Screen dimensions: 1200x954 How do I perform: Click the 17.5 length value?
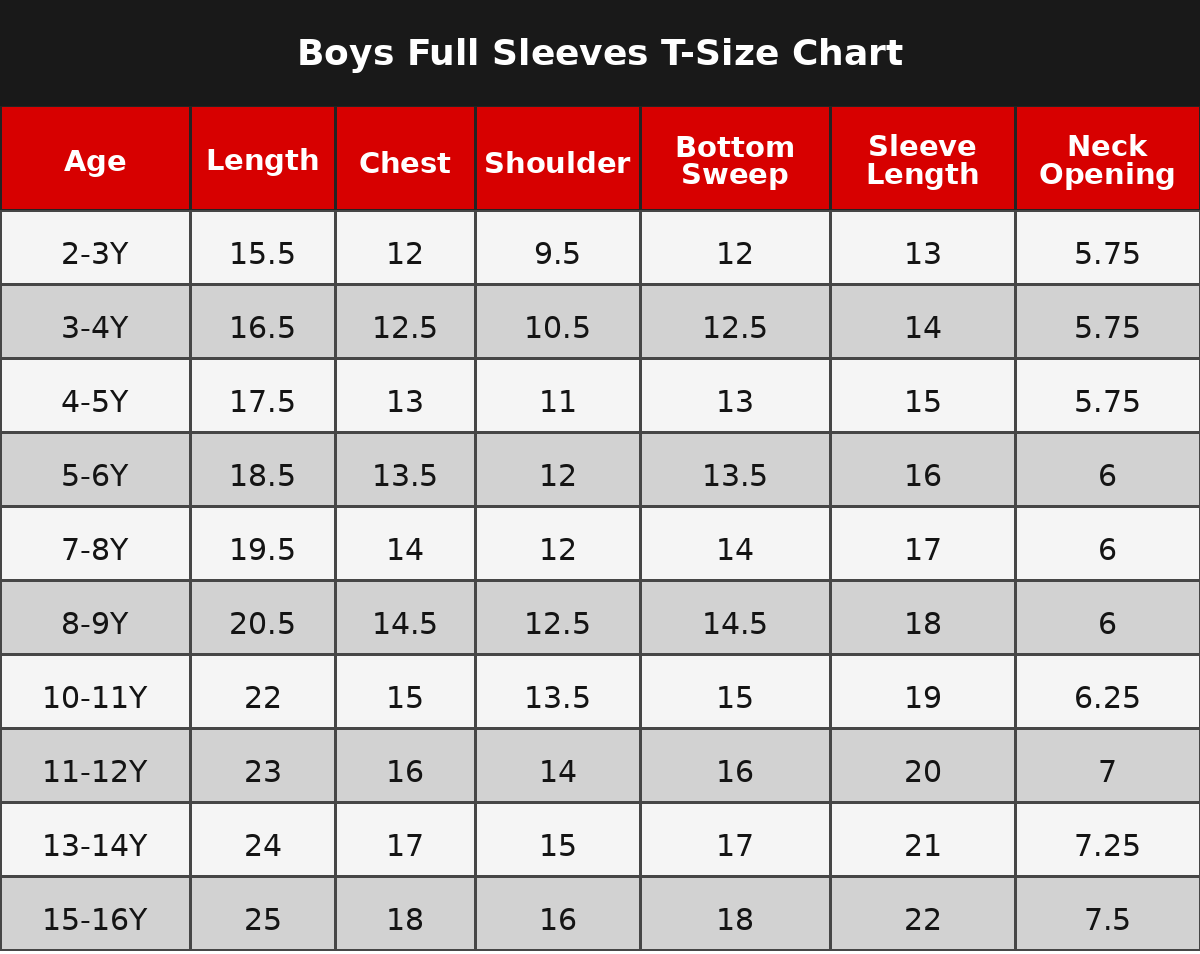tap(263, 403)
